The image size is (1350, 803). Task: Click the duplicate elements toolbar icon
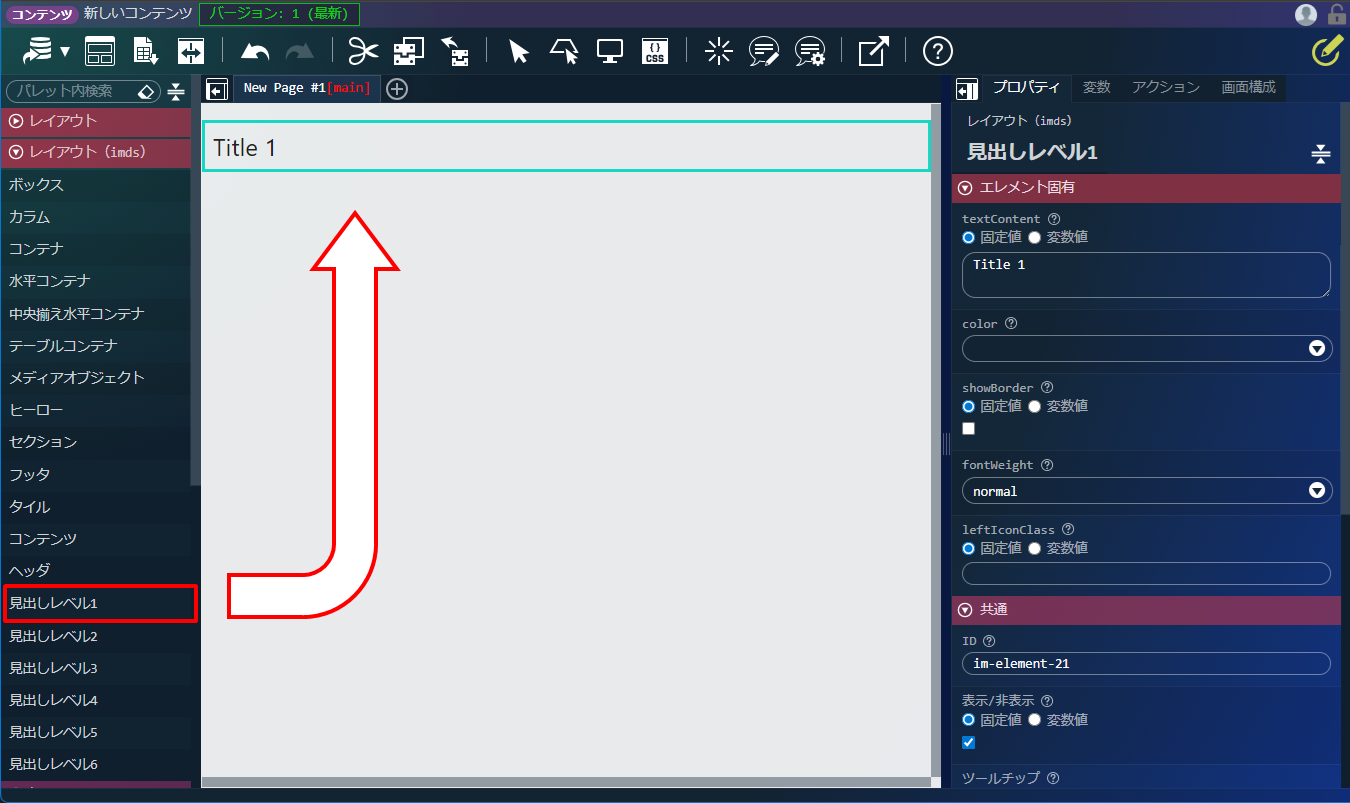coord(409,51)
